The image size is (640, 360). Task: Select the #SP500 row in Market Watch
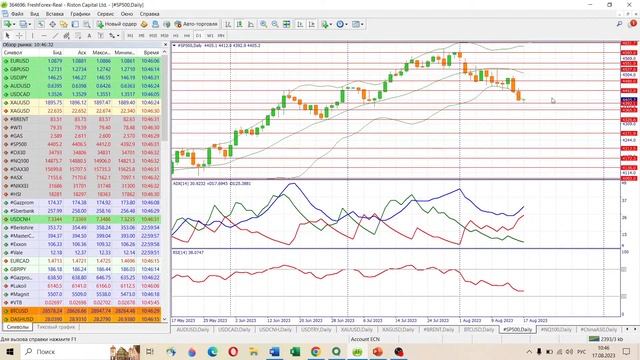[x=82, y=144]
